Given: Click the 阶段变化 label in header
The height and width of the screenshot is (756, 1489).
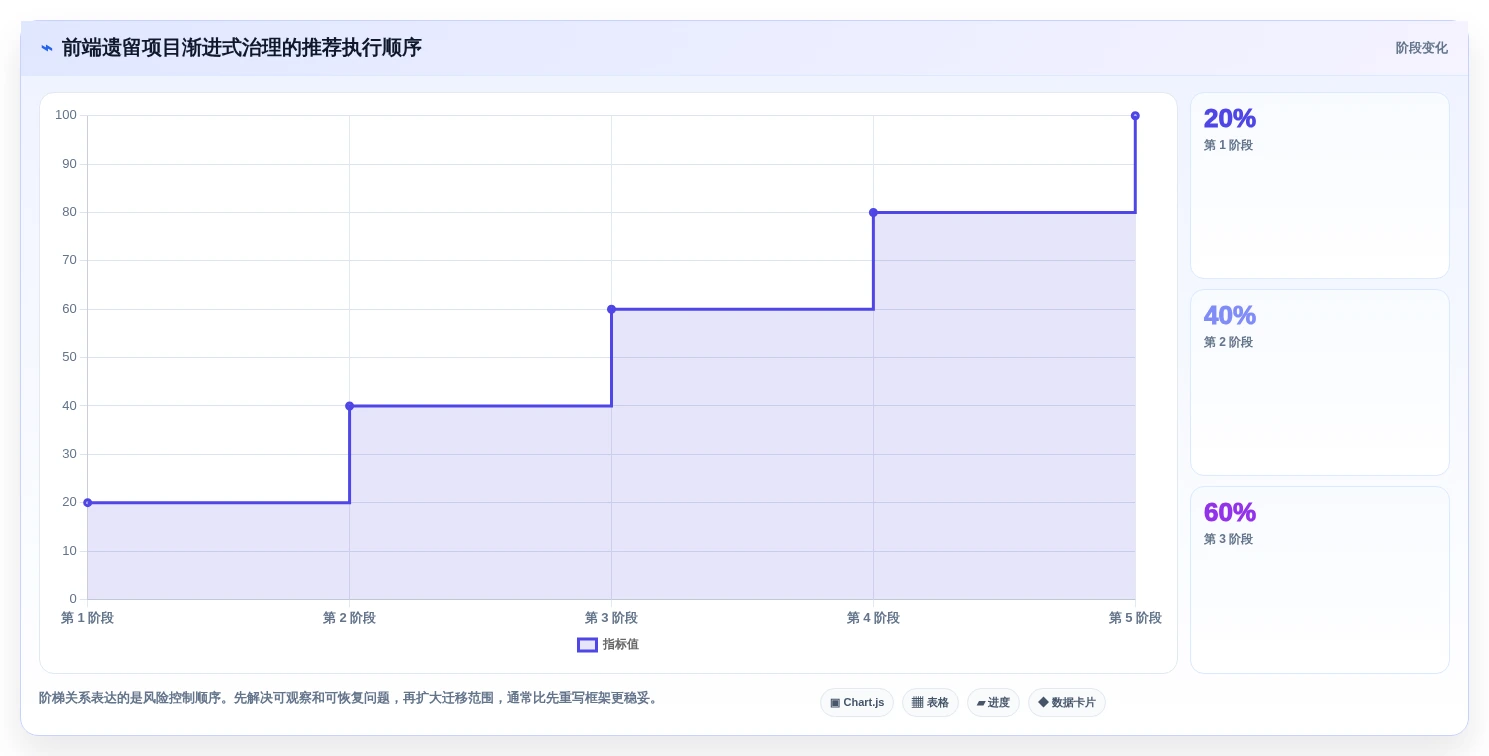Looking at the screenshot, I should pyautogui.click(x=1421, y=48).
